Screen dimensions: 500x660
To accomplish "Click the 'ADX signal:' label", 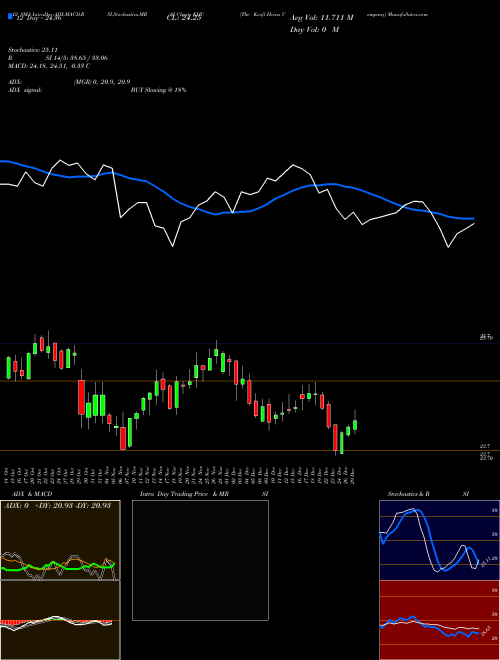I will pyautogui.click(x=25, y=90).
